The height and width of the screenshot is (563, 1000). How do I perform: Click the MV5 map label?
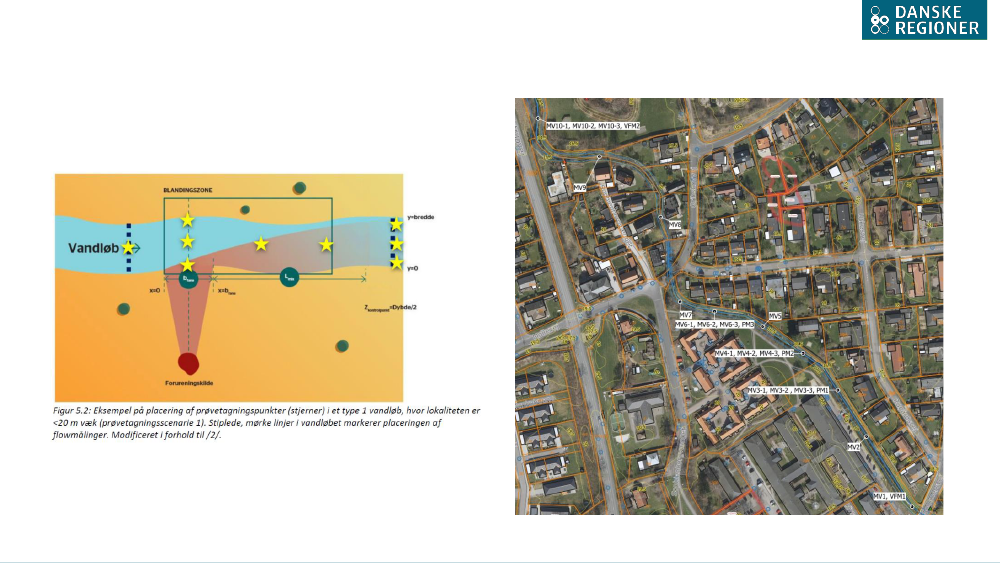point(775,316)
